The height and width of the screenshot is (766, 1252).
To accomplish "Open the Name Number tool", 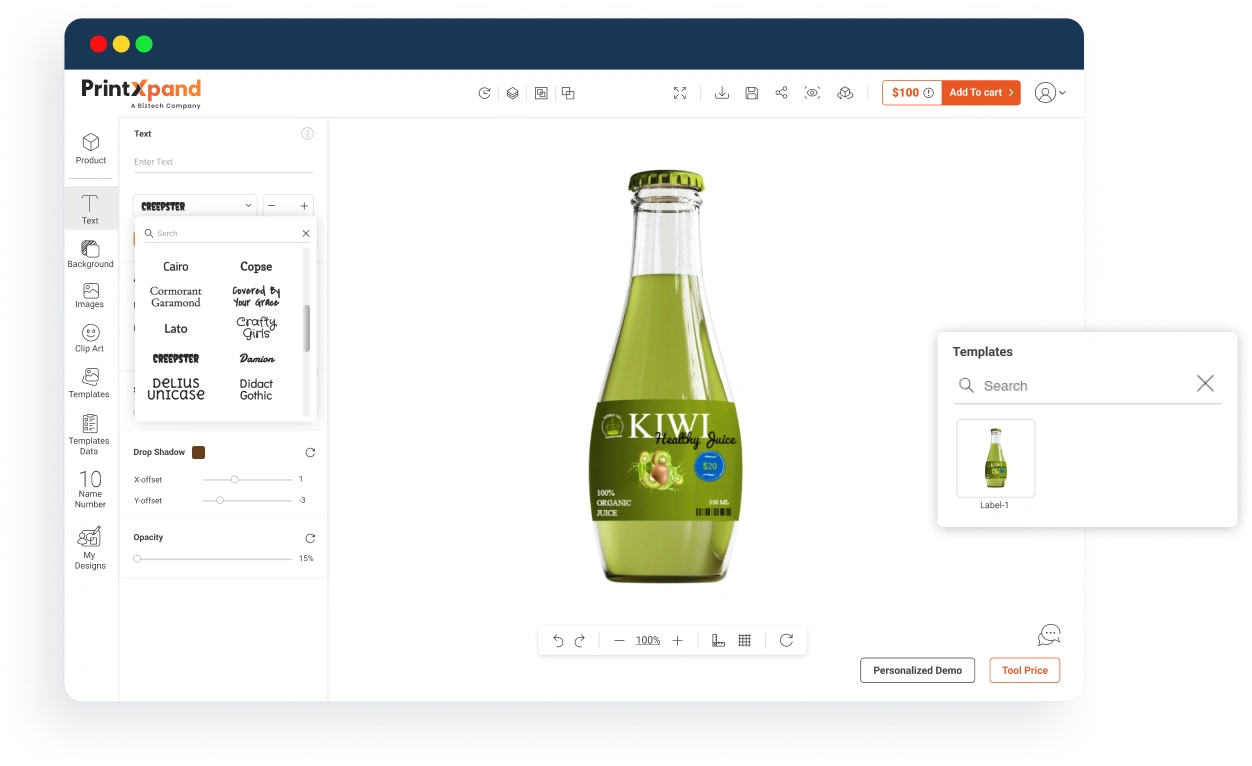I will tap(90, 489).
